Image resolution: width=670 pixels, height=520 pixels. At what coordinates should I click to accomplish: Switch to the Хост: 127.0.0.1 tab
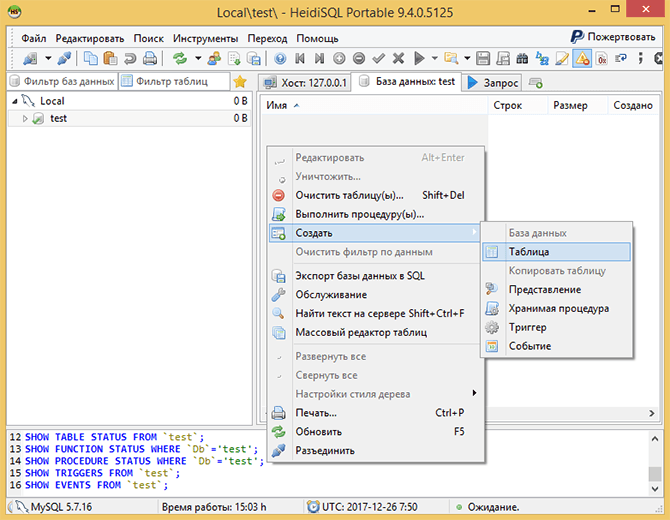coord(305,82)
